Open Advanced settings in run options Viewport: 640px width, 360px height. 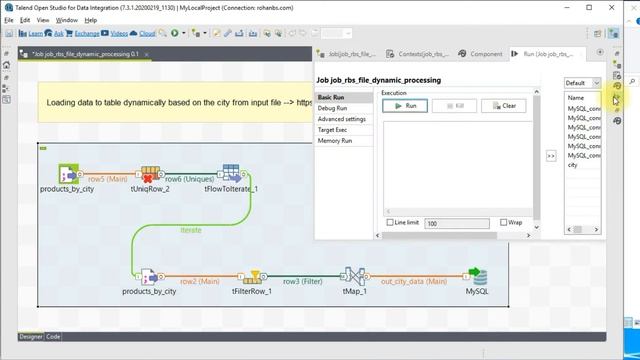344,119
